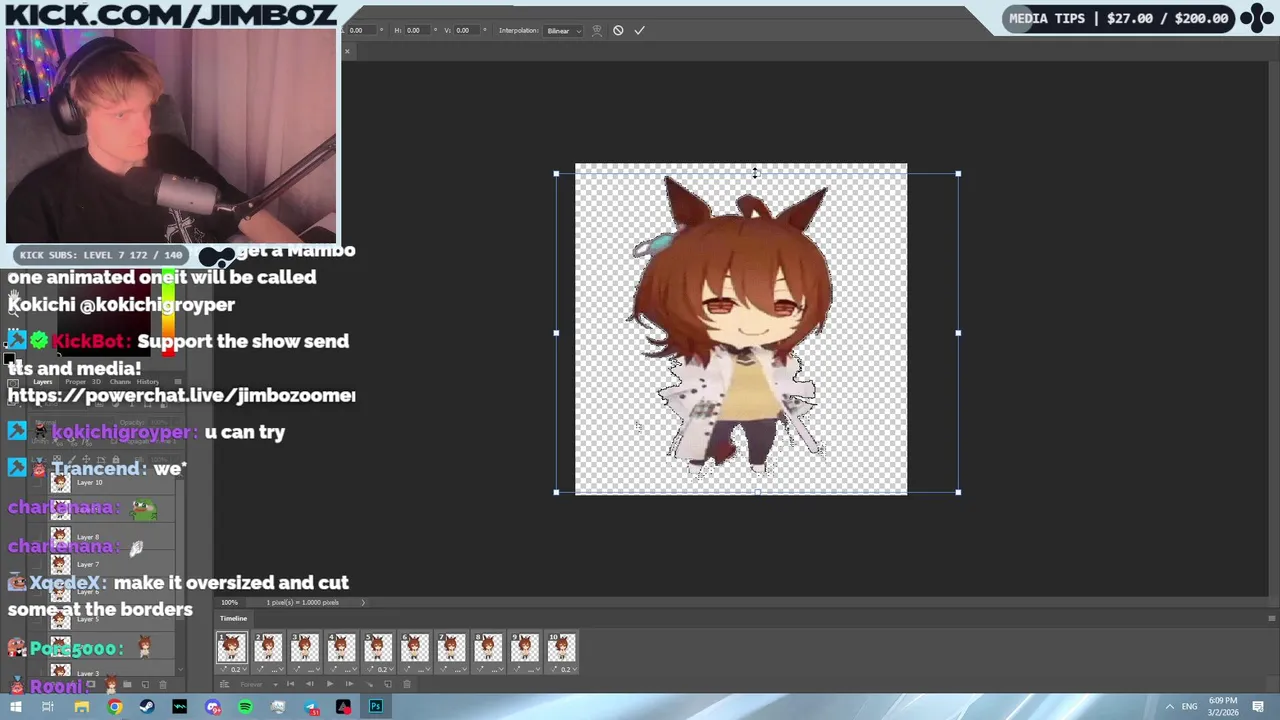Select timeline frame 1 thumbnail

click(231, 648)
